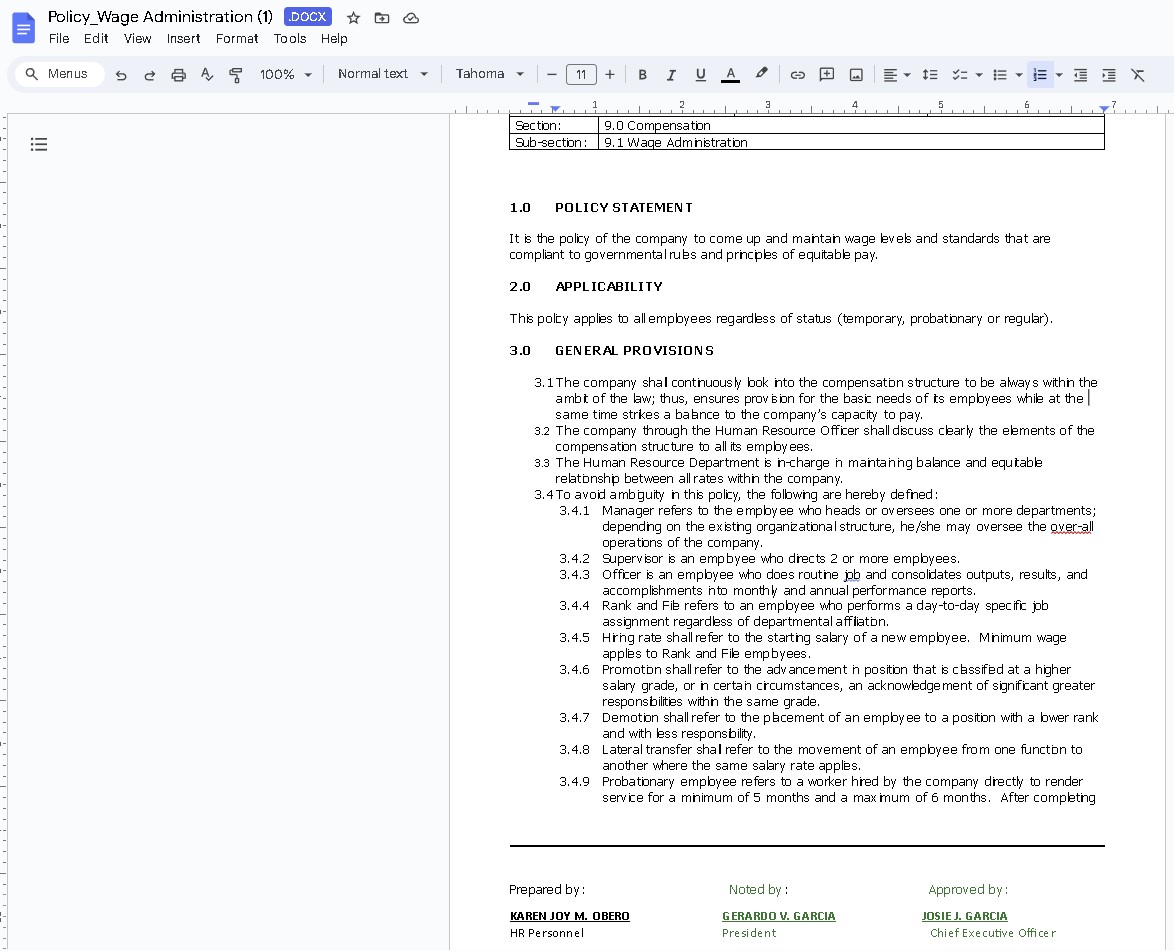Open the text color picker
This screenshot has height=951, width=1174.
point(731,75)
